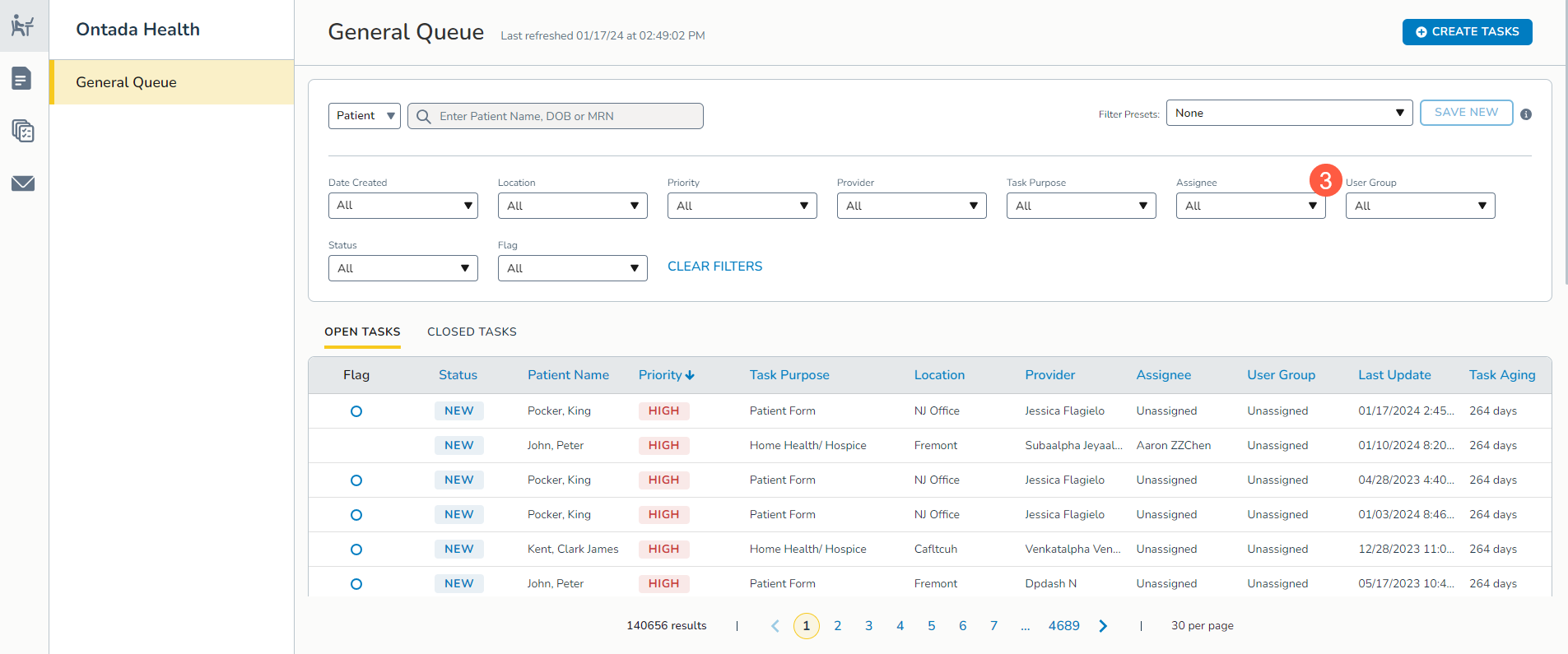The height and width of the screenshot is (654, 1568).
Task: Expand the Priority filter dropdown
Action: coord(742,206)
